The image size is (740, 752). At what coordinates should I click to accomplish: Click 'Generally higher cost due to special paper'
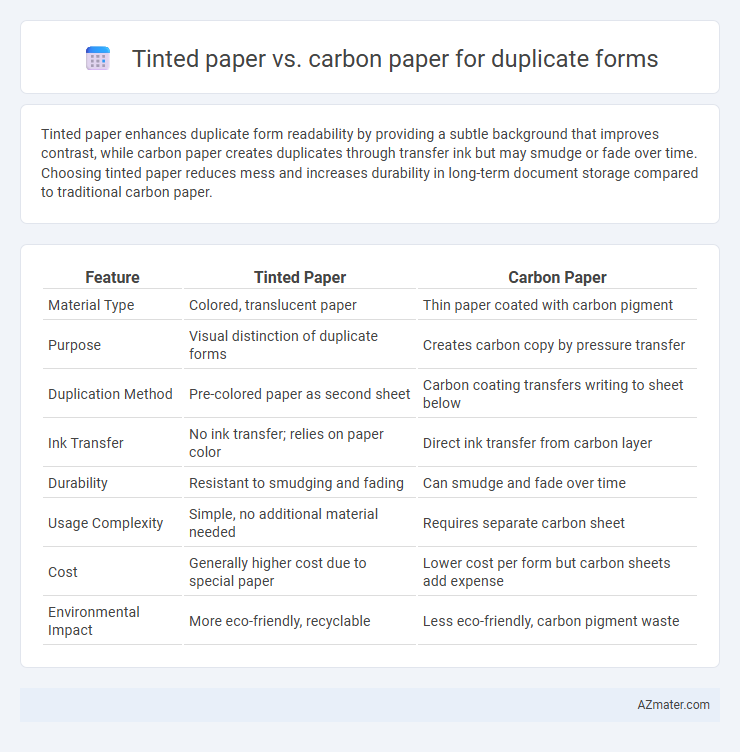278,572
